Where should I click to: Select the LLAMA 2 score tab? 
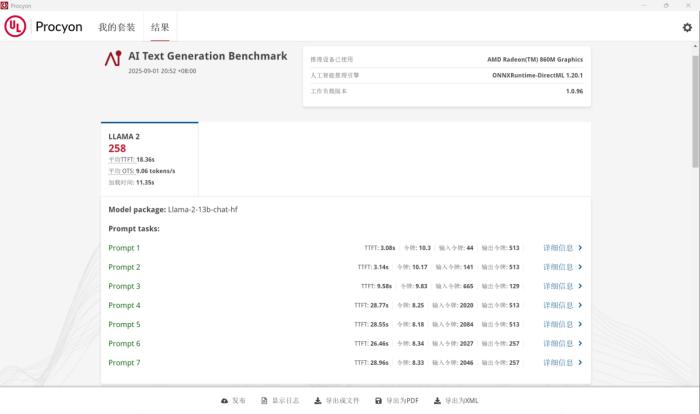pos(150,159)
